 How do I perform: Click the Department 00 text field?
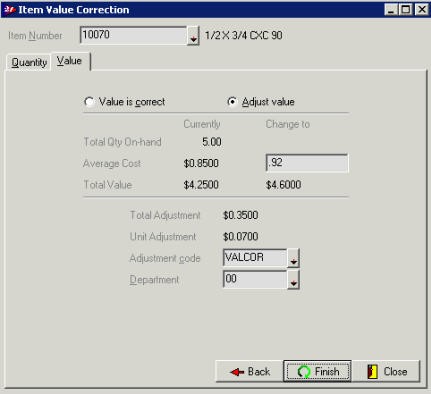point(255,279)
